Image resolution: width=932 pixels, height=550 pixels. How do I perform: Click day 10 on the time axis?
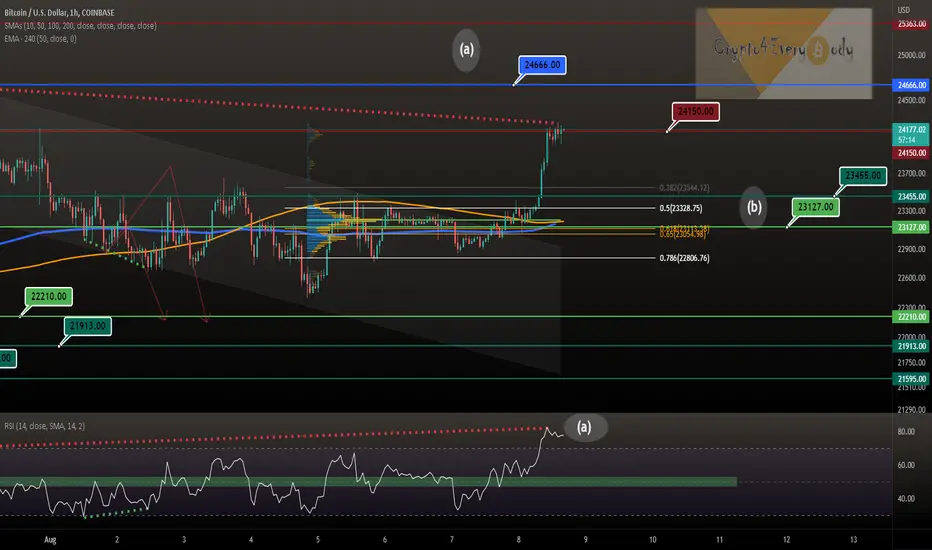tap(653, 540)
